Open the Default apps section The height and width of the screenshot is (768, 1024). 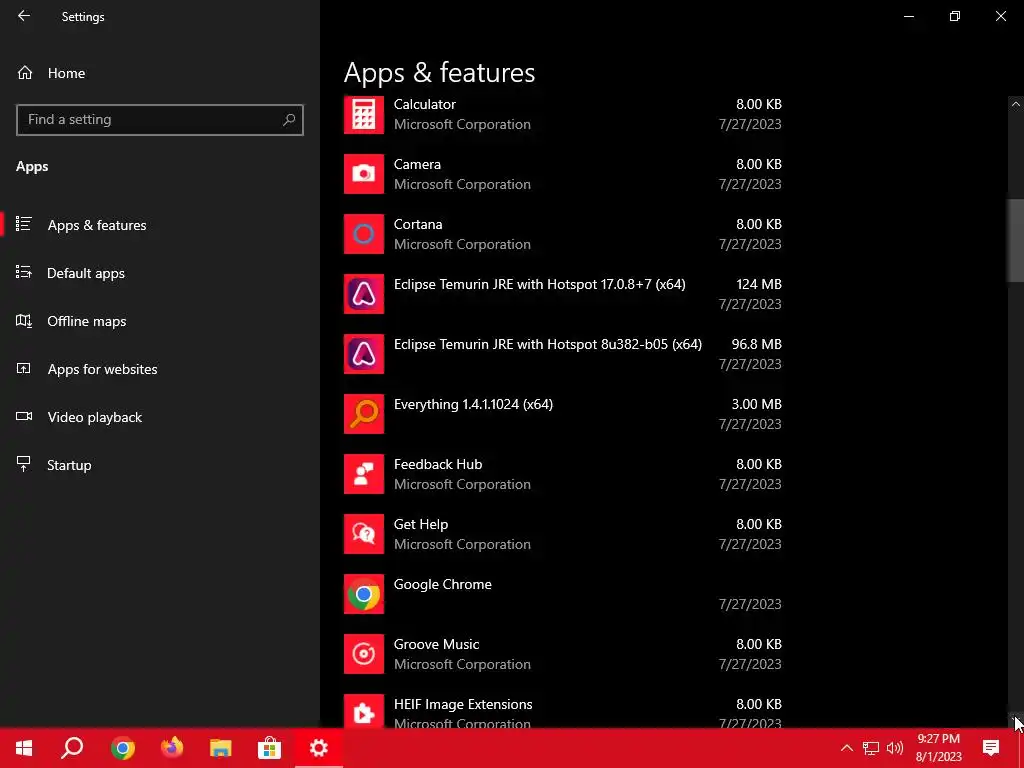click(160, 273)
